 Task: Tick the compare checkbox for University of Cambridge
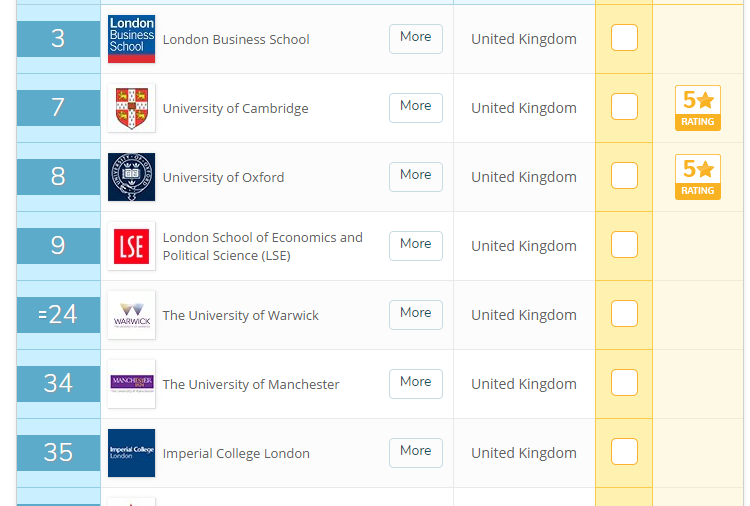624,107
